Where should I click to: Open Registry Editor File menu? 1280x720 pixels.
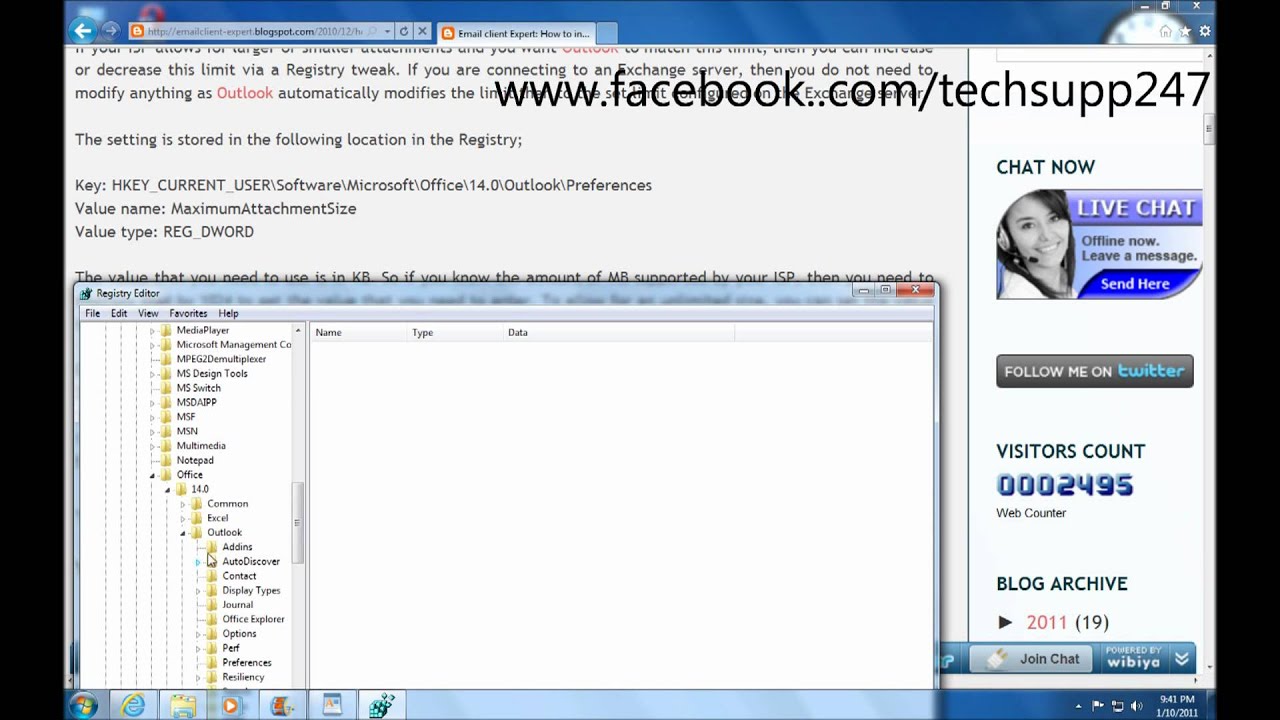point(92,313)
